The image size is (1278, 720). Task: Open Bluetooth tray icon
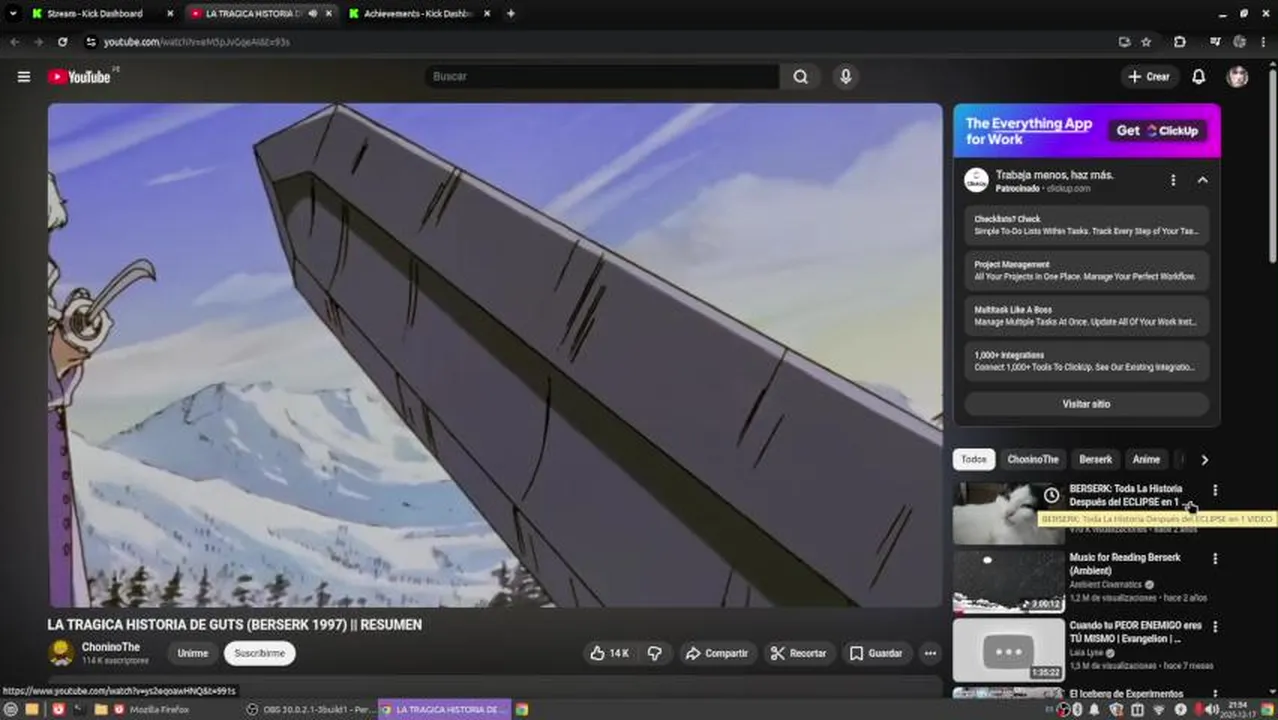coord(1076,709)
